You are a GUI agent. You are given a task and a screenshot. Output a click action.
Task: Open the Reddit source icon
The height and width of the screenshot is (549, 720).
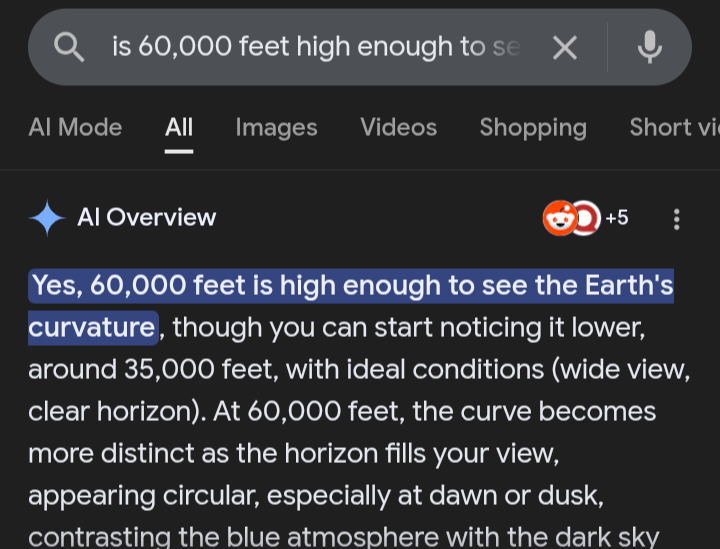point(560,218)
